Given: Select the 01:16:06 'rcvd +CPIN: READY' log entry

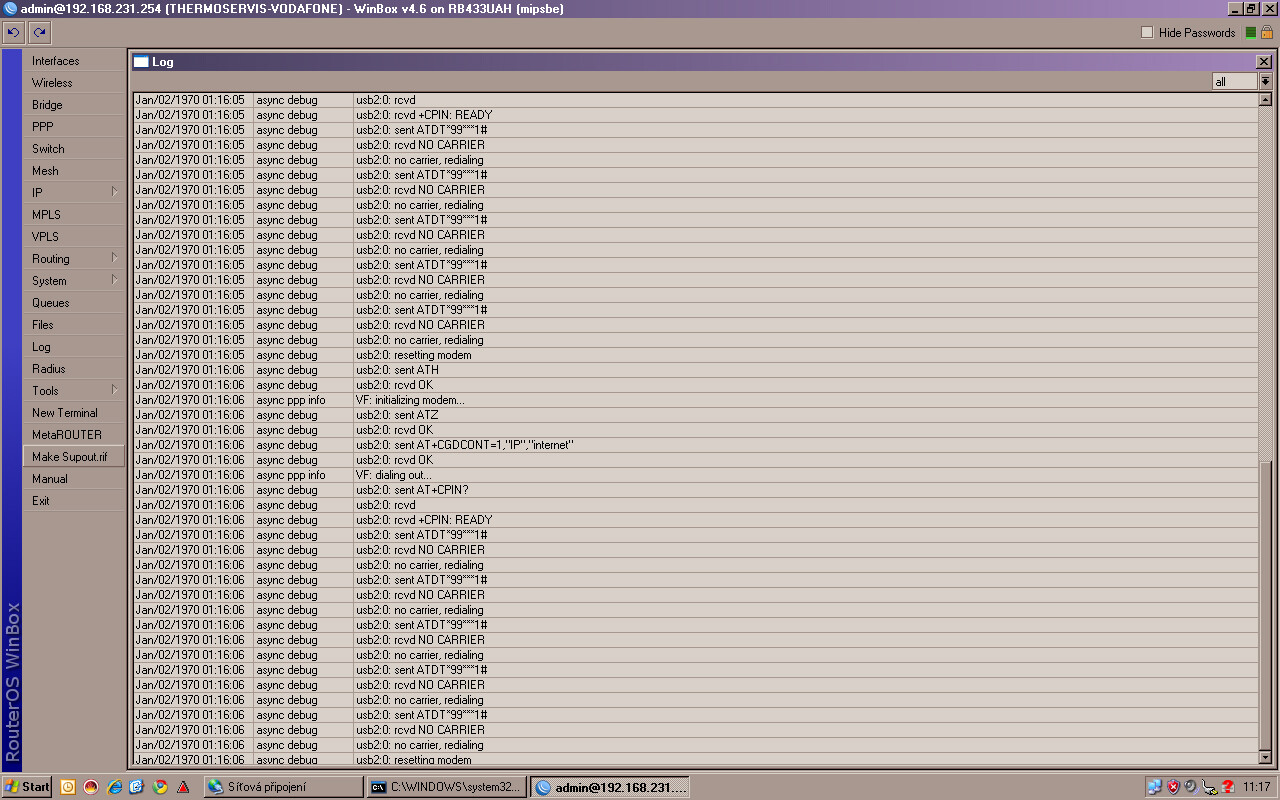Looking at the screenshot, I should [695, 520].
